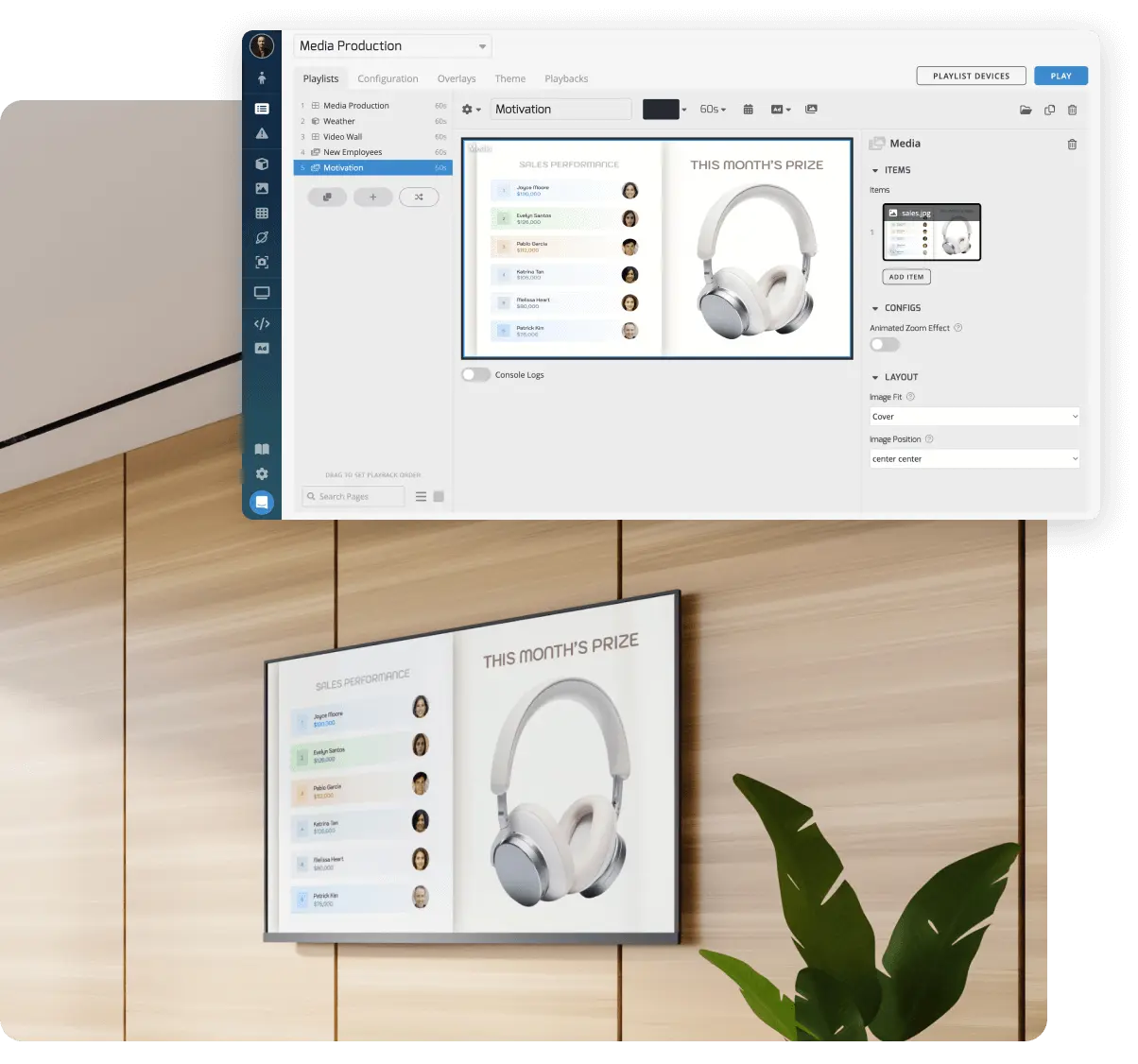Click the PLAY button
This screenshot has height=1064, width=1138.
pyautogui.click(x=1060, y=77)
